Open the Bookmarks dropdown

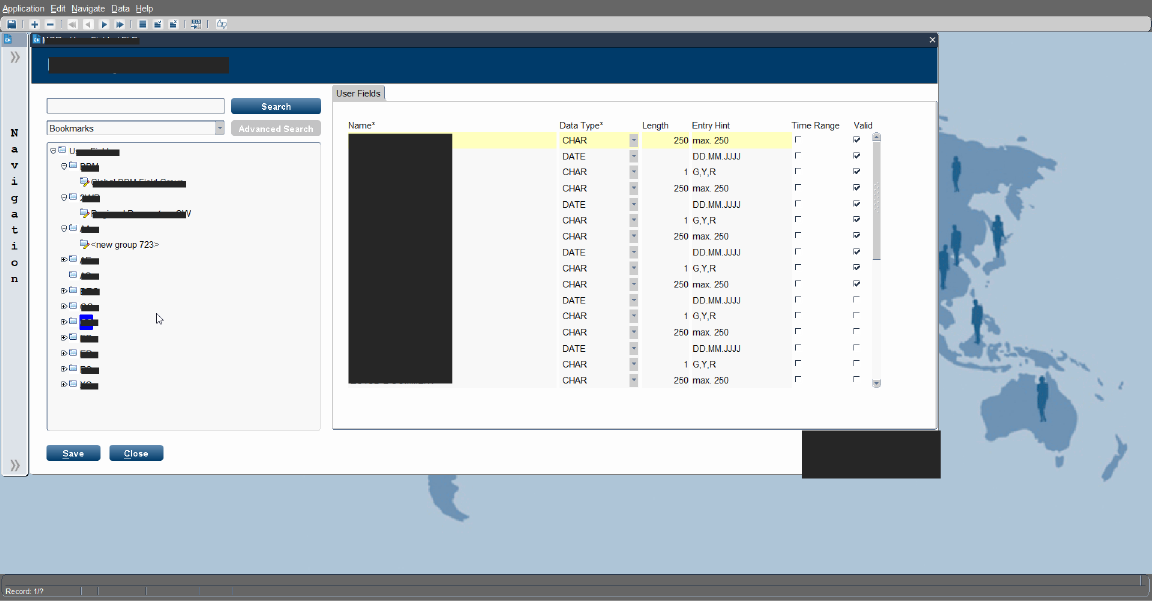point(219,127)
